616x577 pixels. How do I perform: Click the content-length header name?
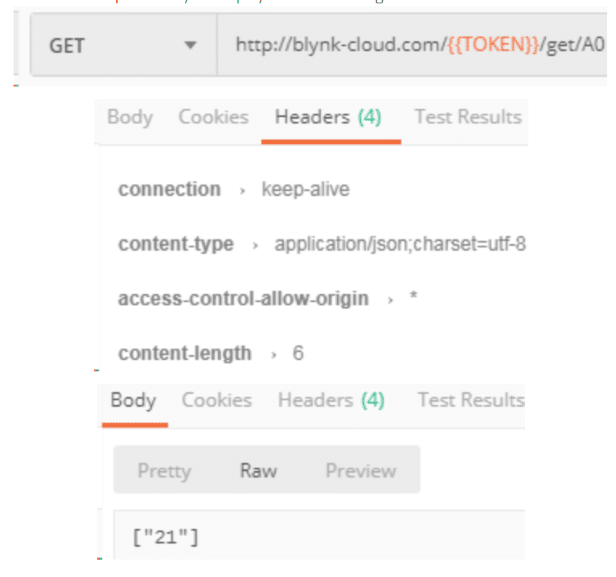[185, 353]
